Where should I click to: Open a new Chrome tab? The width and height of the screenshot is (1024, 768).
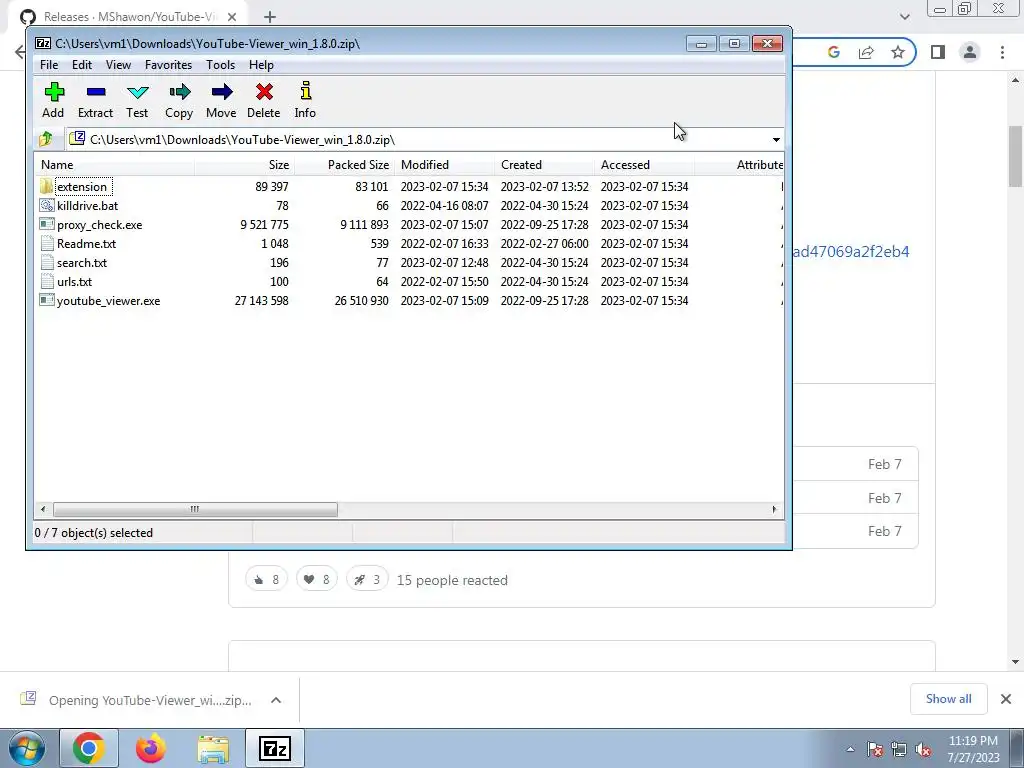click(x=270, y=17)
